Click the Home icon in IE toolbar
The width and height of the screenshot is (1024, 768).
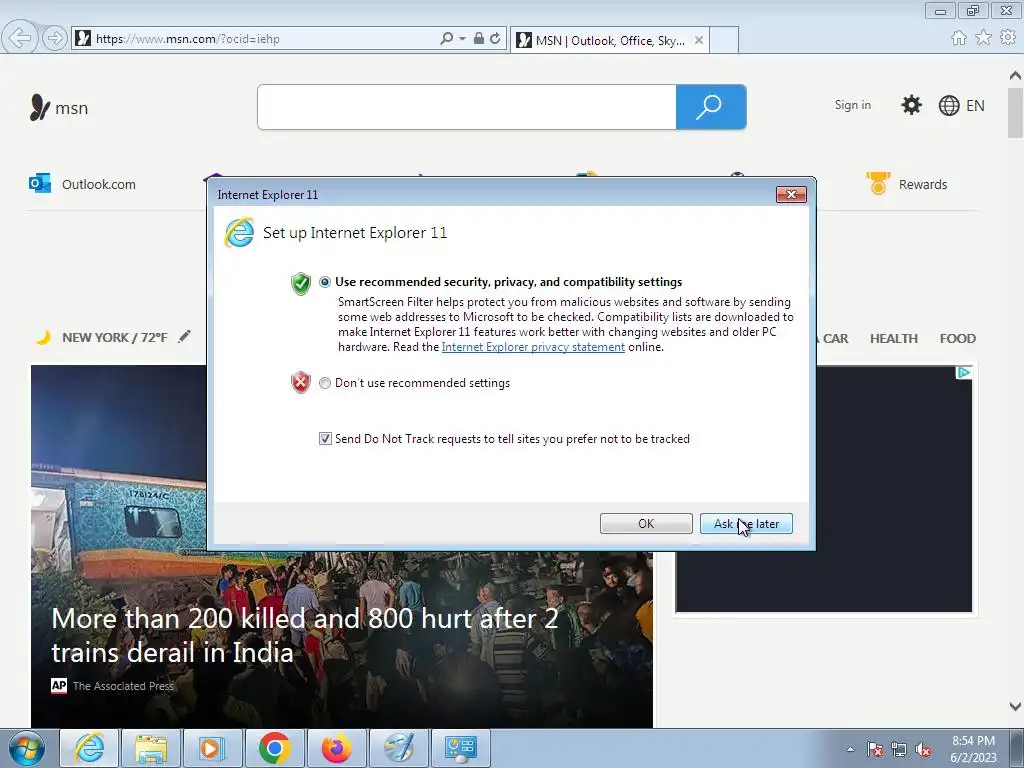click(x=959, y=38)
